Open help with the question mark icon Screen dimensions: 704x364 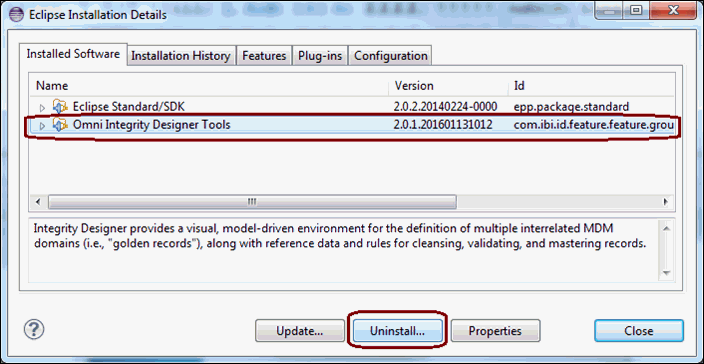point(34,330)
